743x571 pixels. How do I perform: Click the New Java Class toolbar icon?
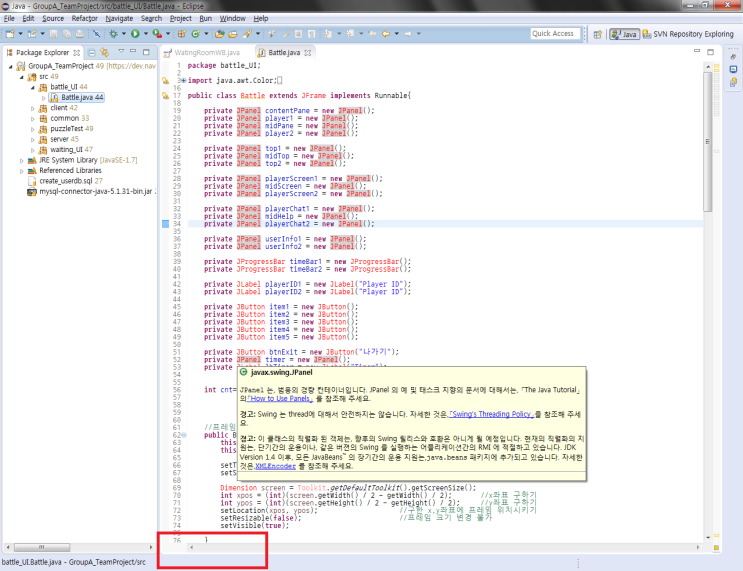pos(195,34)
